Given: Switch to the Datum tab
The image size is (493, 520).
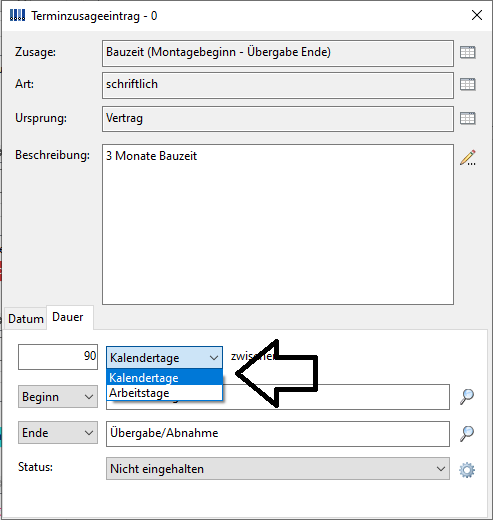Looking at the screenshot, I should pos(26,319).
